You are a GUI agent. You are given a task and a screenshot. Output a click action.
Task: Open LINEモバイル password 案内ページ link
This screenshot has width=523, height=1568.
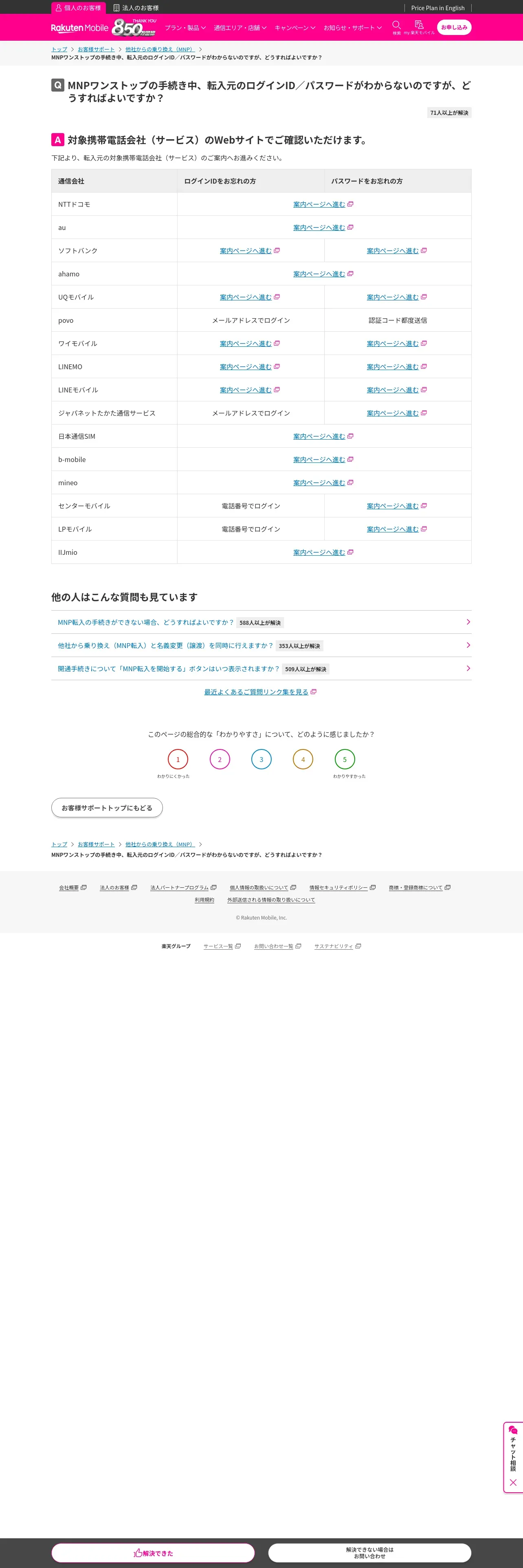point(397,390)
